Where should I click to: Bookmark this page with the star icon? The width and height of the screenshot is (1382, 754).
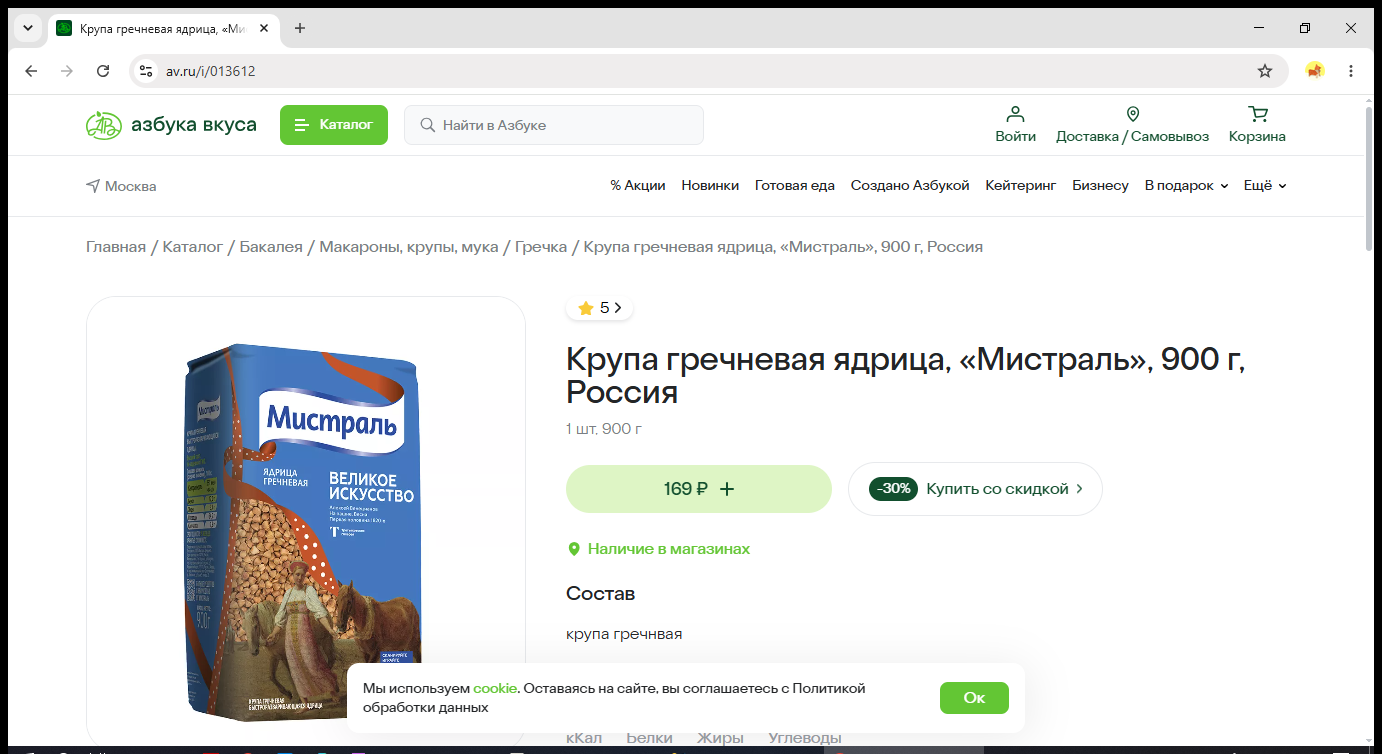(x=1265, y=71)
